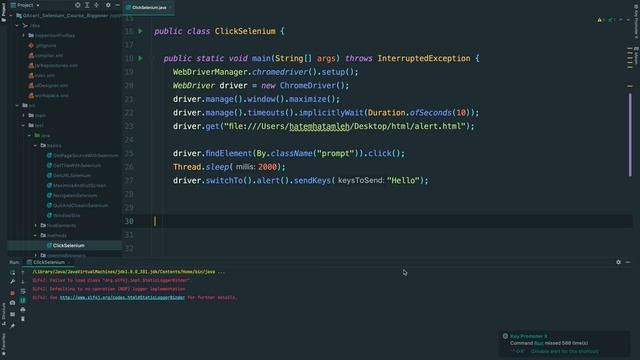Collapse the src folder
Image resolution: width=640 pixels, height=360 pixels.
[x=17, y=105]
